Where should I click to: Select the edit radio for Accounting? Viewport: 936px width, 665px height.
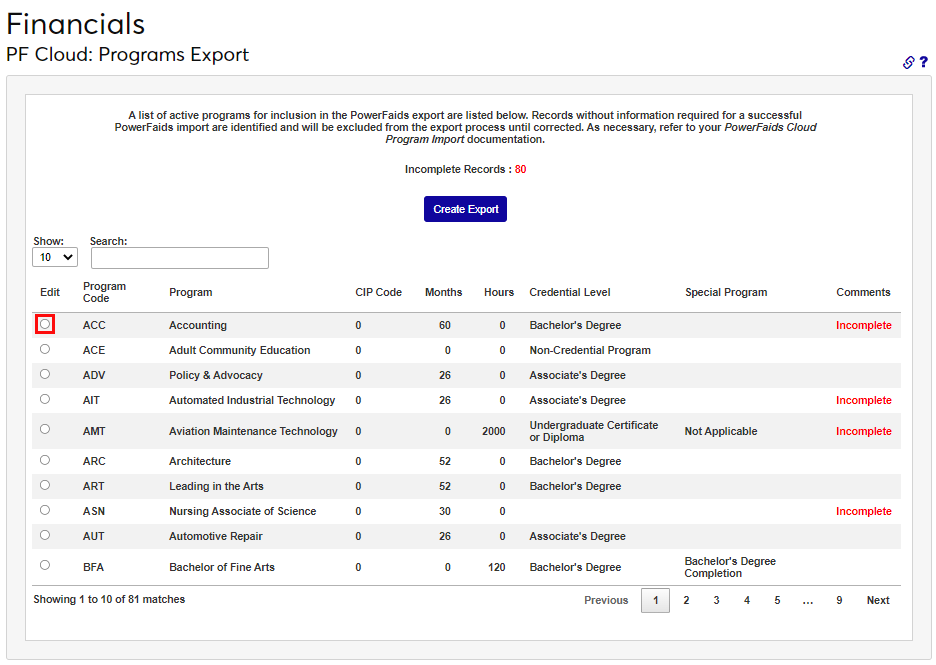45,324
